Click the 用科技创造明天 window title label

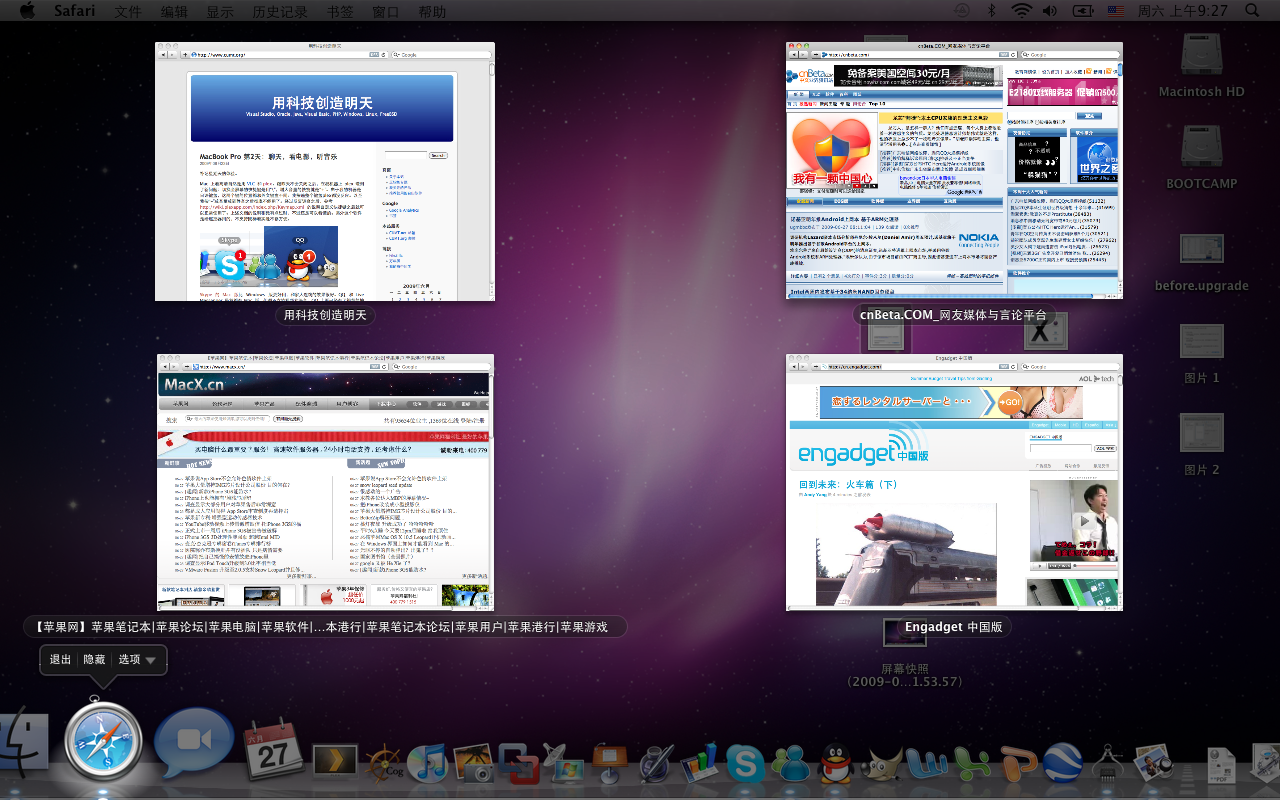[325, 315]
